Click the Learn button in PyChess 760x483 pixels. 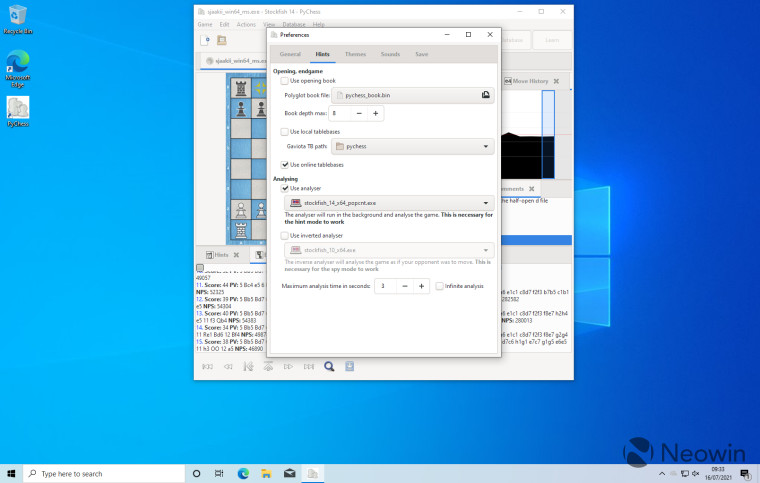[x=552, y=40]
